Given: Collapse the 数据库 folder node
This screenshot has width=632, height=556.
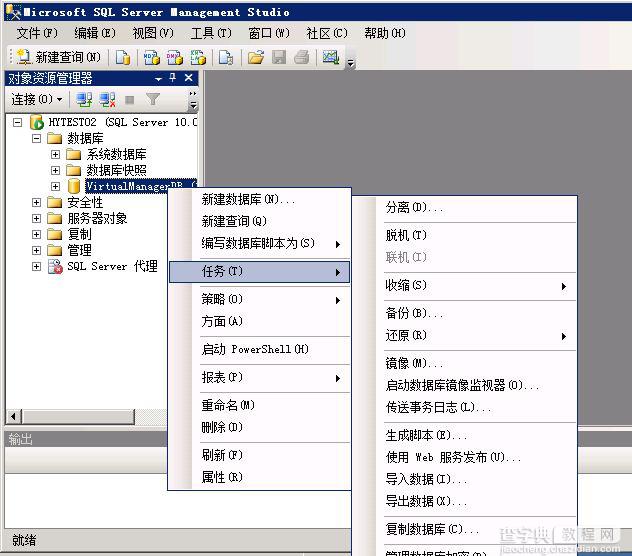Looking at the screenshot, I should [x=36, y=138].
